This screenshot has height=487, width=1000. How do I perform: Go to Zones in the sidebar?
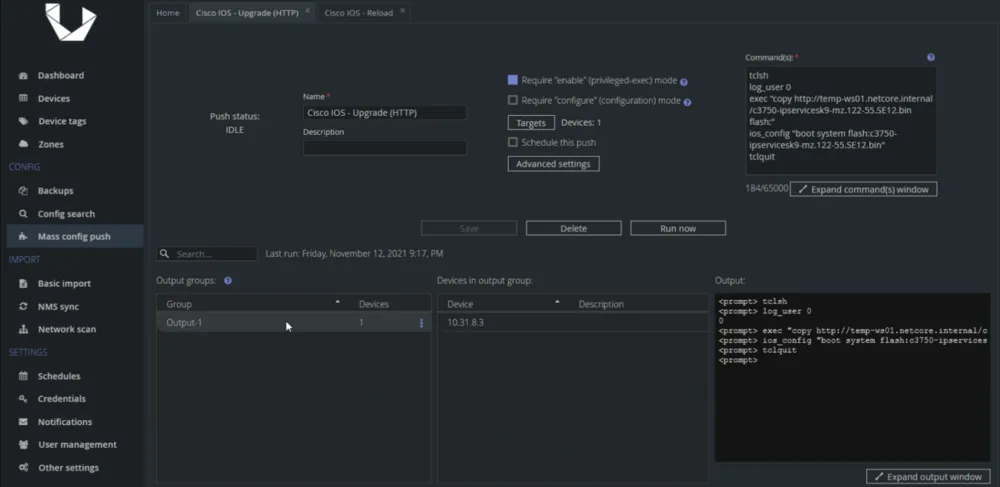50,144
